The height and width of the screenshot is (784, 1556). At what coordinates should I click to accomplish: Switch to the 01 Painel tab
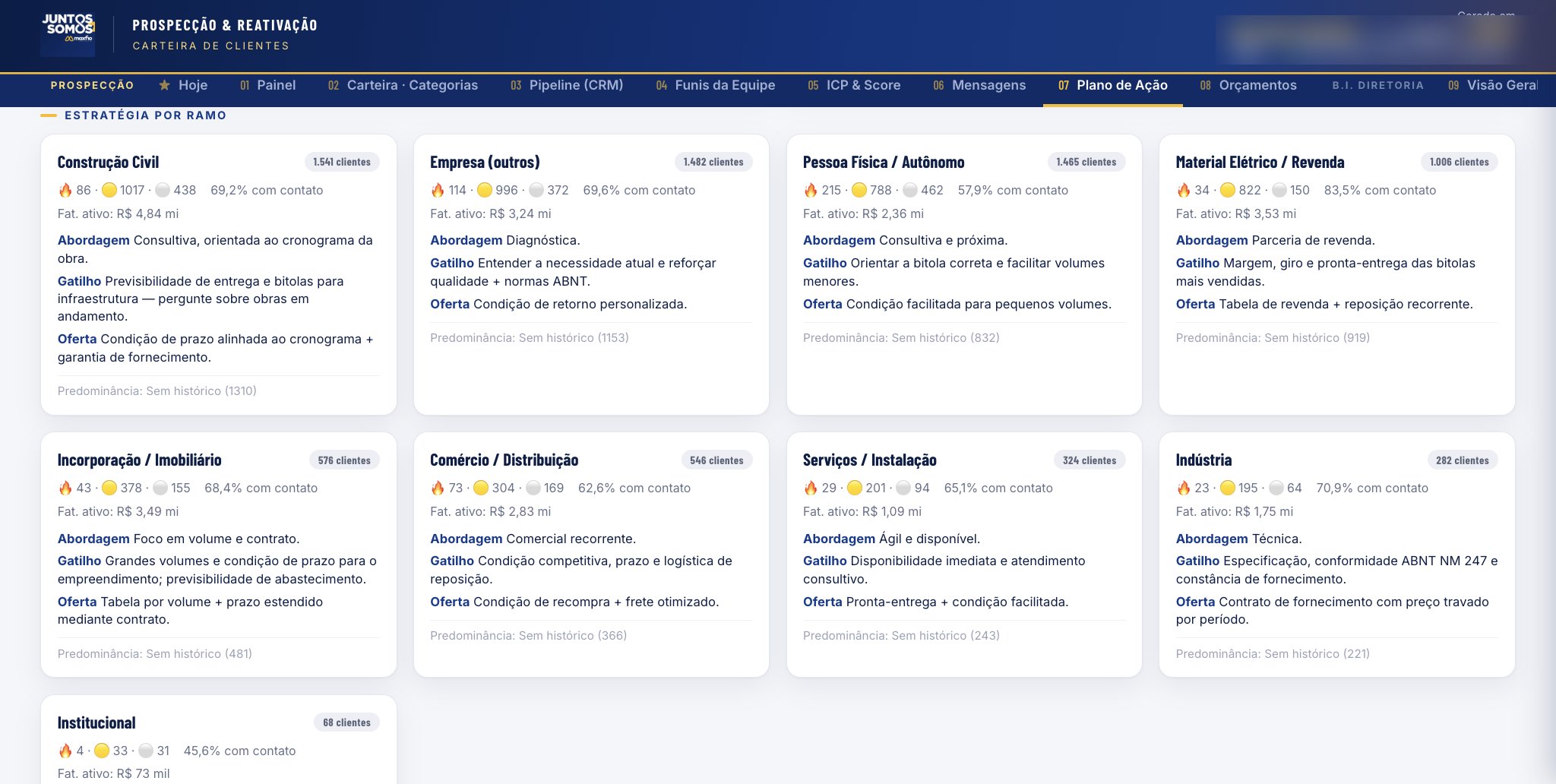(268, 85)
